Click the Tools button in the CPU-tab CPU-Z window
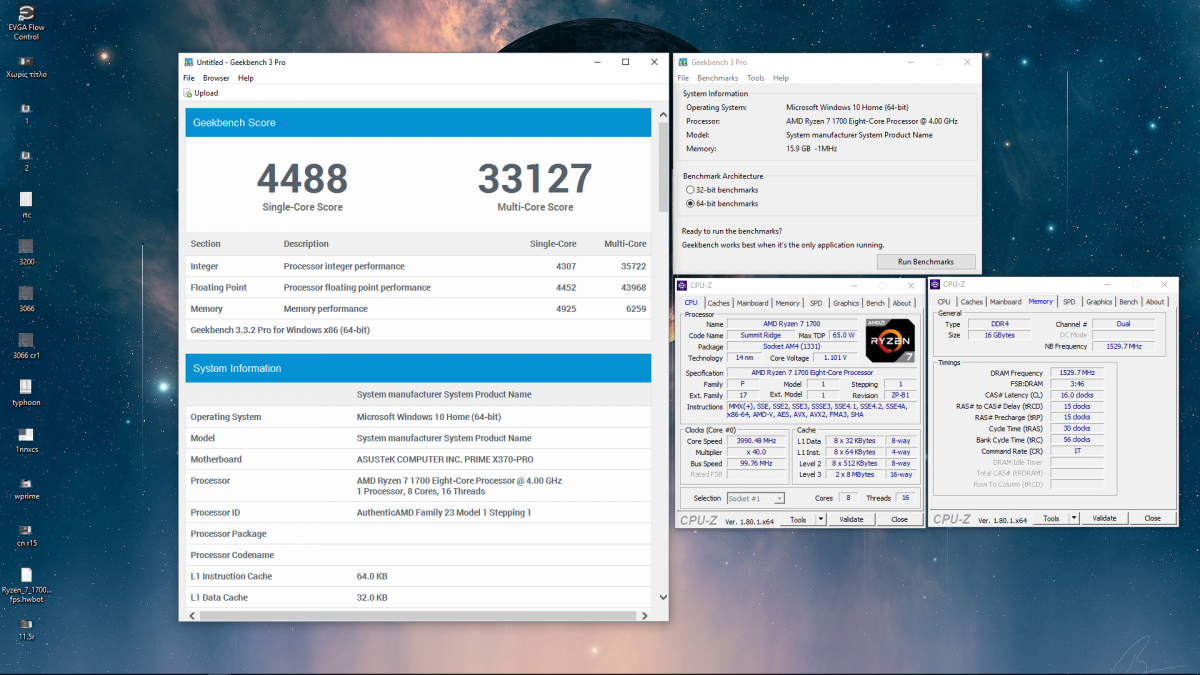 point(798,519)
